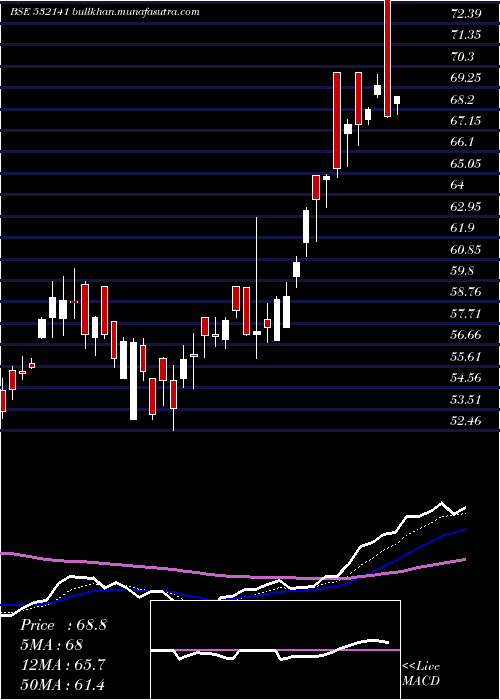500x700 pixels.
Task: Select the 64 price axis label
Action: click(x=458, y=185)
